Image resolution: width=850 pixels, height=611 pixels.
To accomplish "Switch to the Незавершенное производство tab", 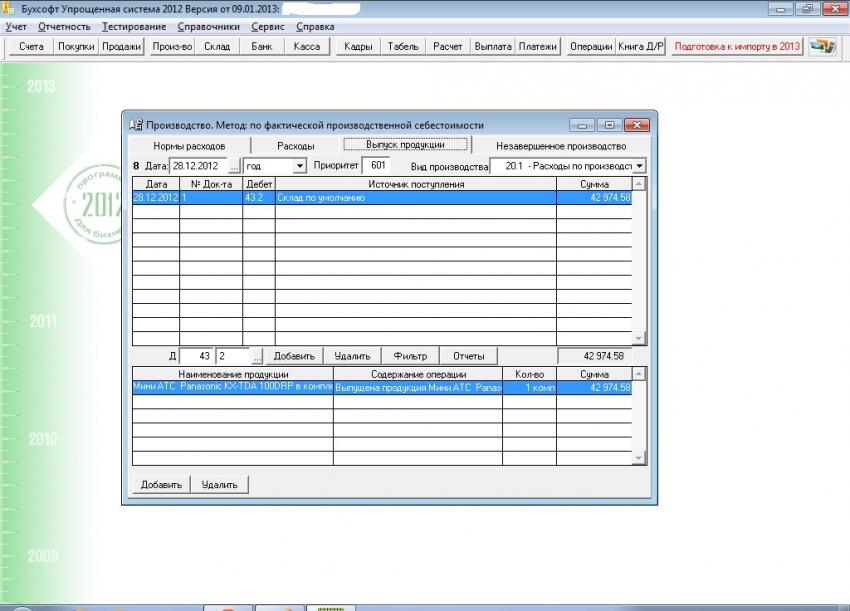I will (560, 146).
